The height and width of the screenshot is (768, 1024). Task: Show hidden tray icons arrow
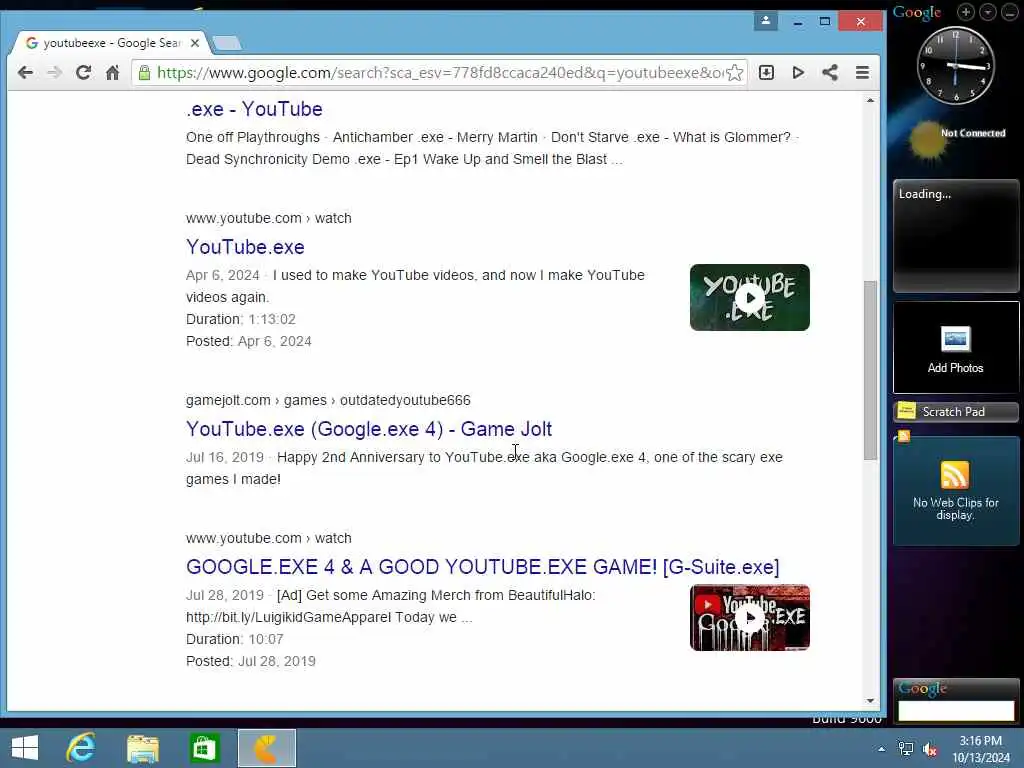pyautogui.click(x=881, y=749)
